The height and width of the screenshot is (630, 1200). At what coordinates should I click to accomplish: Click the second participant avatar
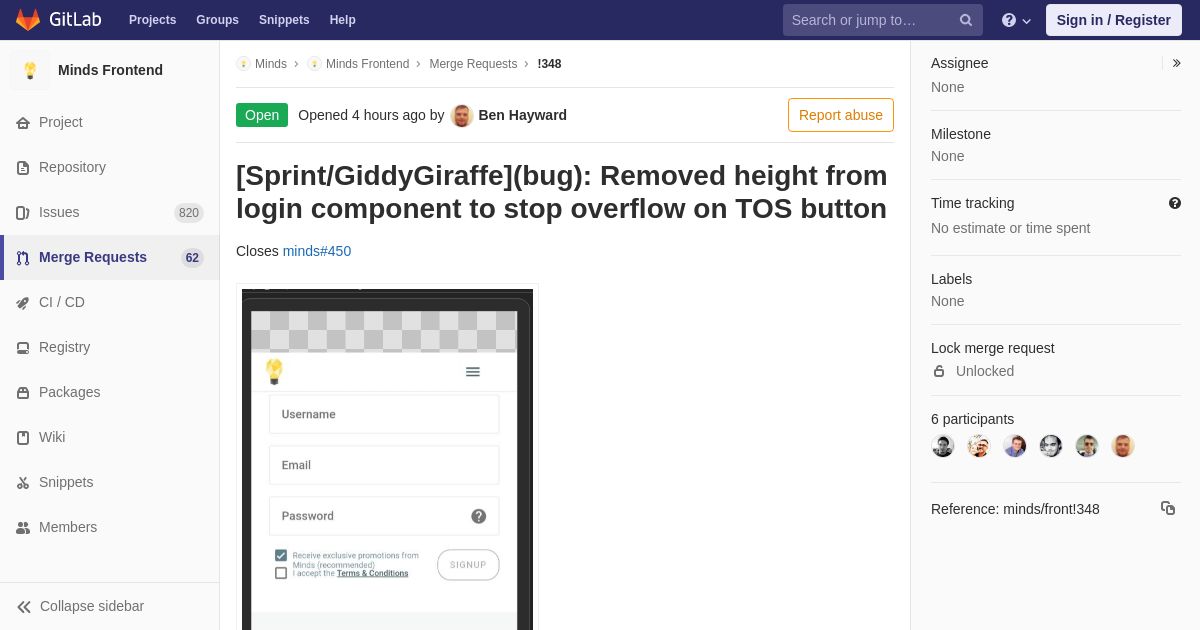tap(979, 446)
